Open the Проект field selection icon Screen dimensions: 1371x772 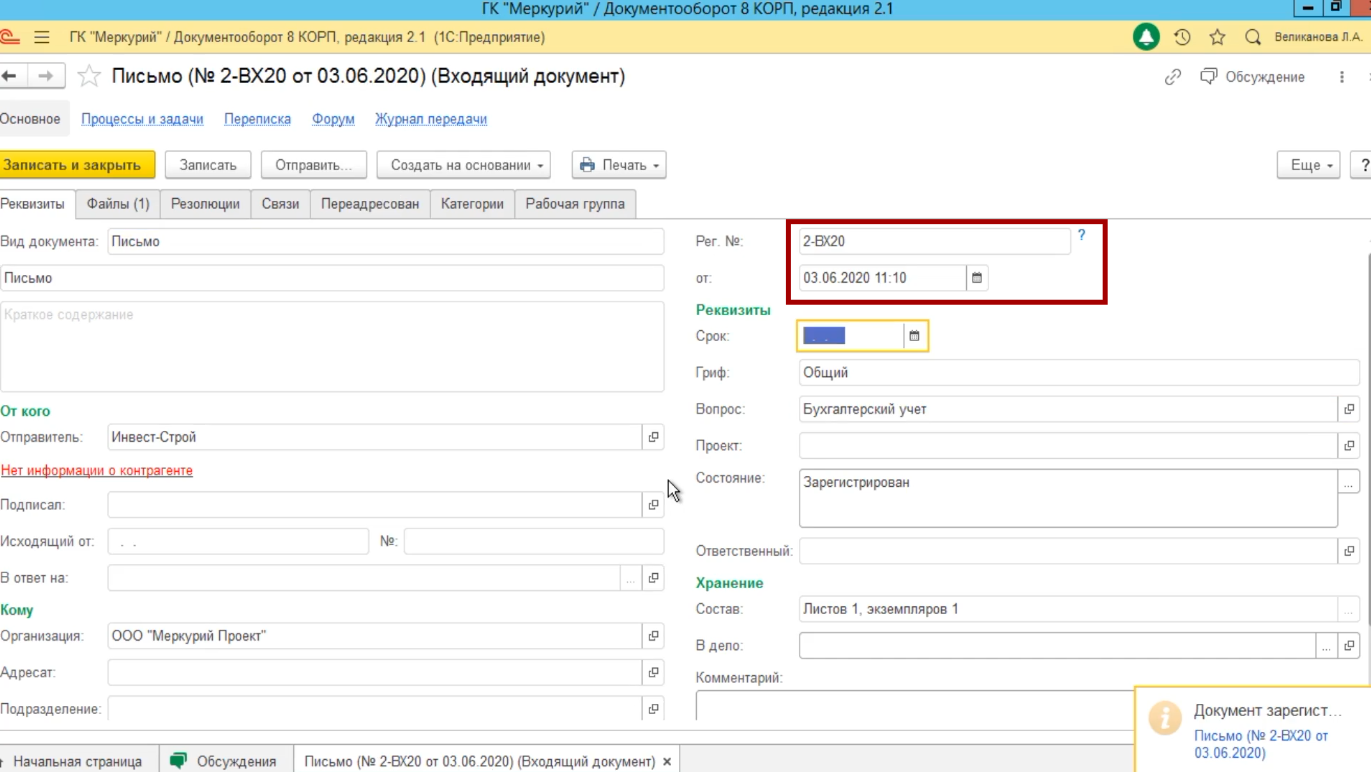pos(1349,446)
